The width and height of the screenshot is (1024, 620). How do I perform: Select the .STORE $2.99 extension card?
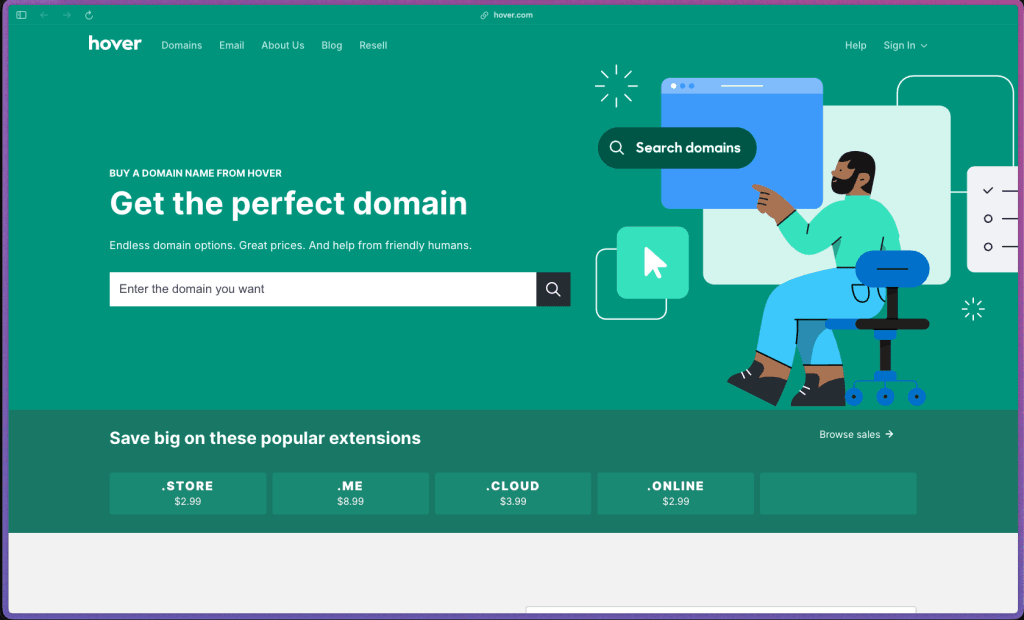click(x=188, y=493)
